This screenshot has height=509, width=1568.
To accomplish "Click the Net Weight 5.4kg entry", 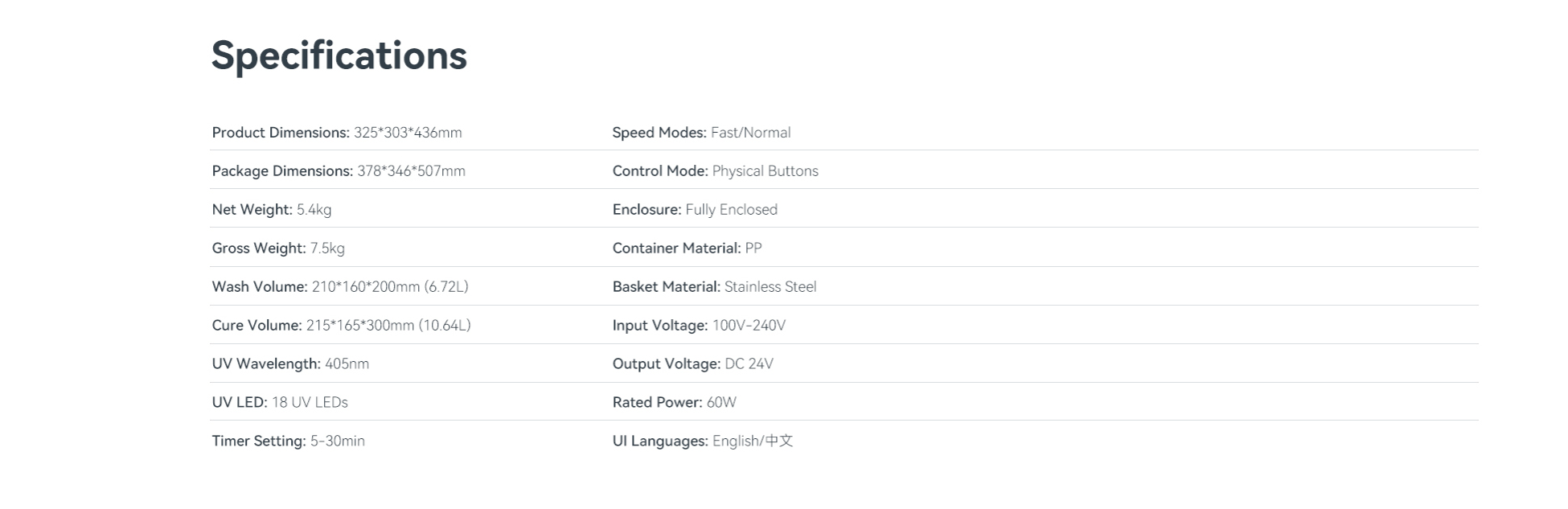I will tap(272, 210).
